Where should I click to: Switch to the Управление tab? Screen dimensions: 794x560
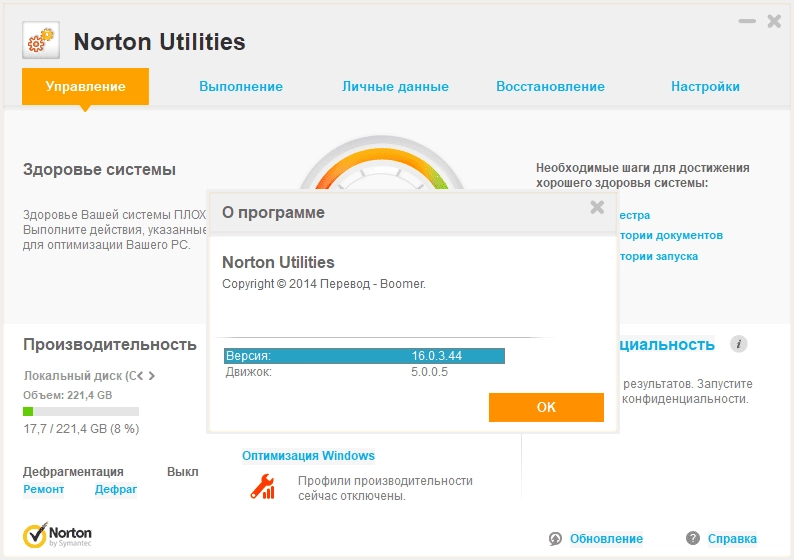click(x=85, y=87)
